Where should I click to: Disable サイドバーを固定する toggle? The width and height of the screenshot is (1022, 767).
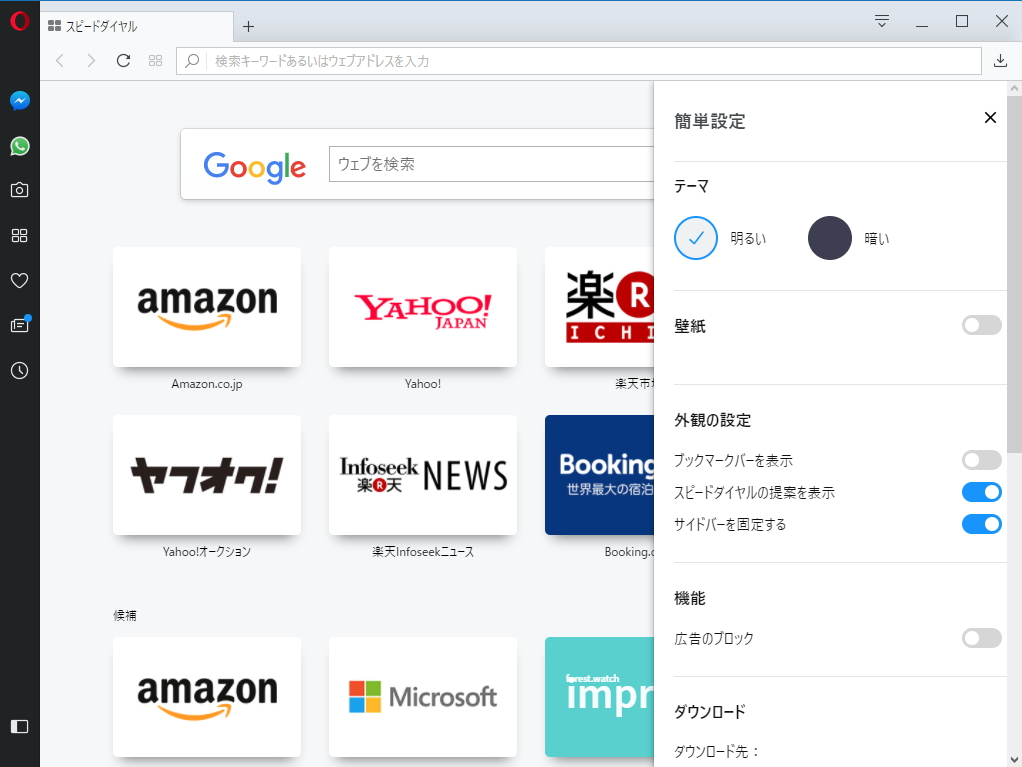coord(982,524)
